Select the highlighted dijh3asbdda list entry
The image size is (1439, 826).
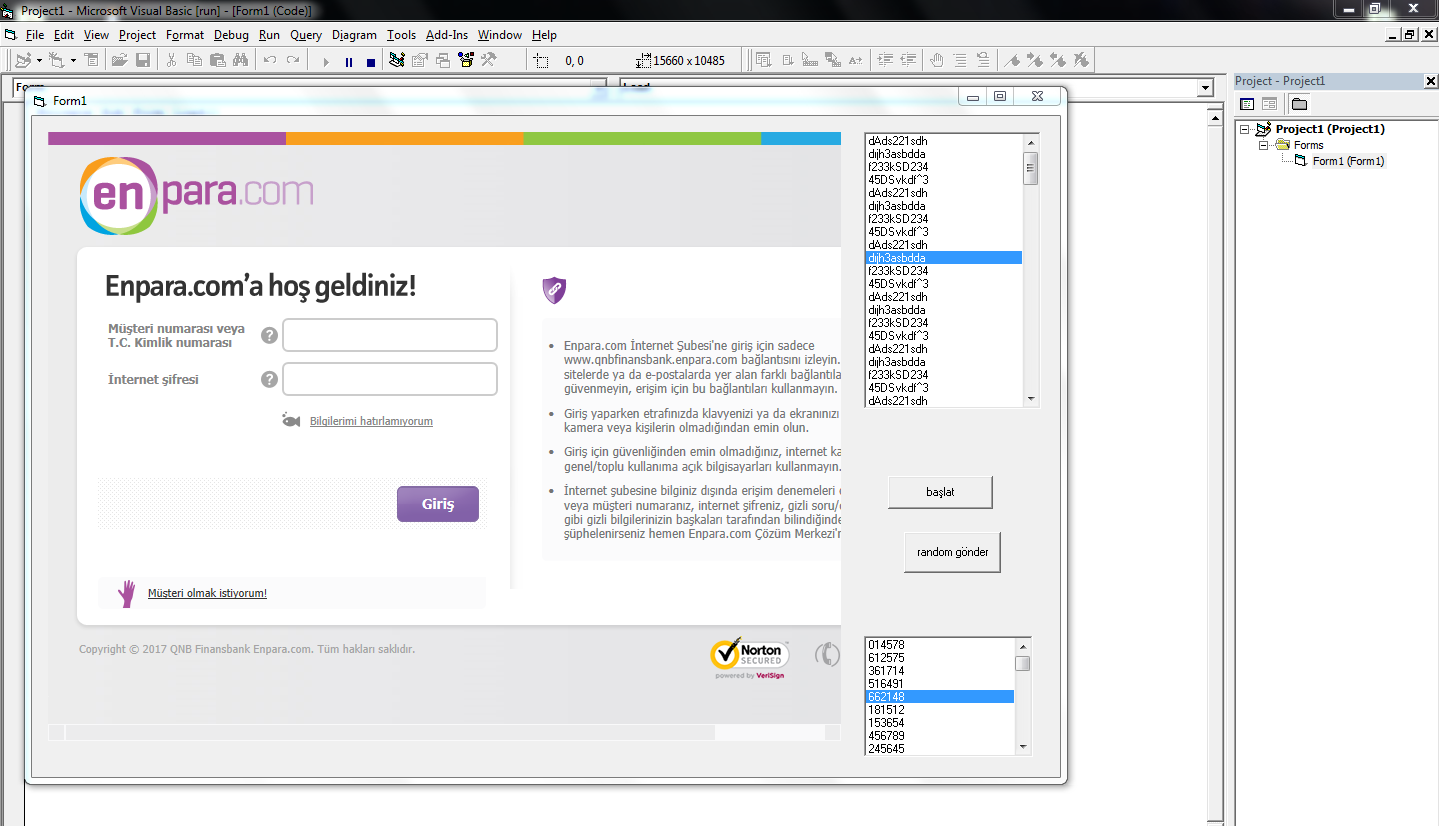click(x=944, y=258)
